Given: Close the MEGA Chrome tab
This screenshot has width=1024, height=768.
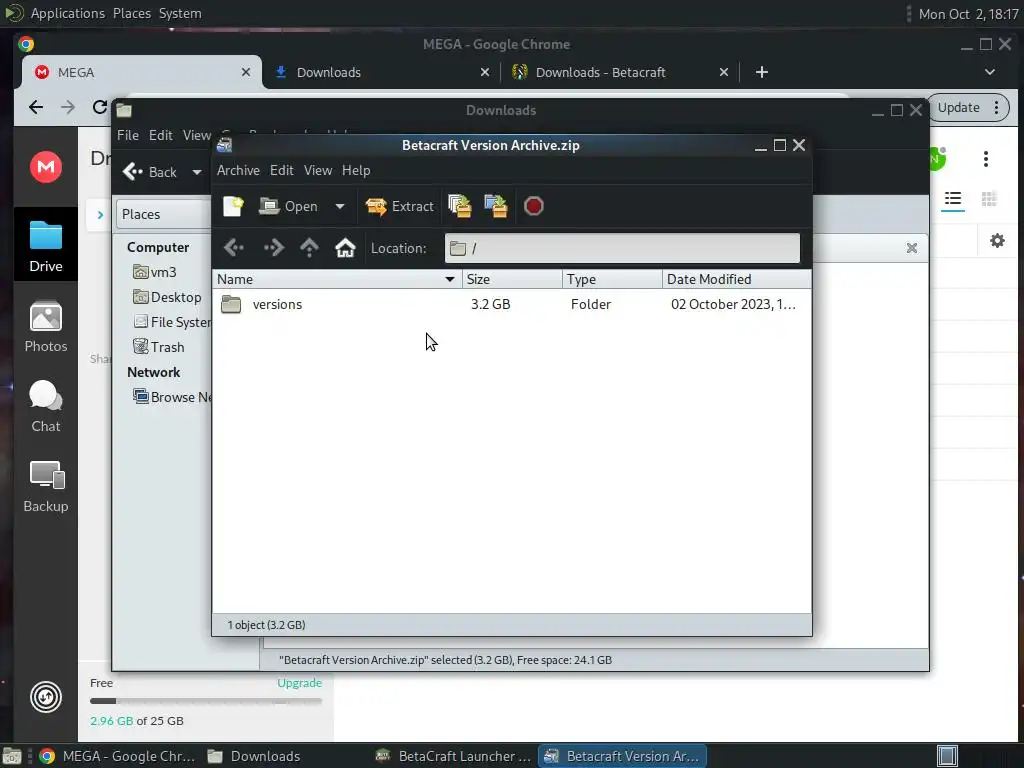Looking at the screenshot, I should point(246,72).
